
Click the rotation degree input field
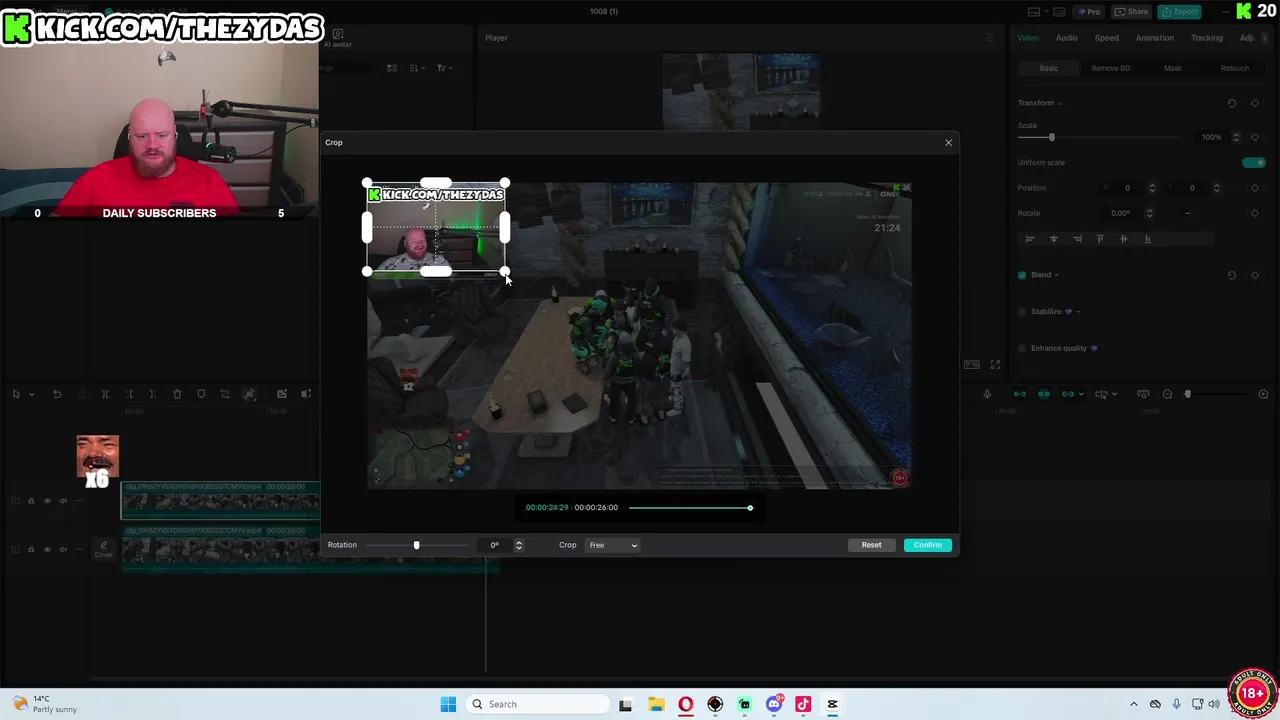[x=494, y=545]
